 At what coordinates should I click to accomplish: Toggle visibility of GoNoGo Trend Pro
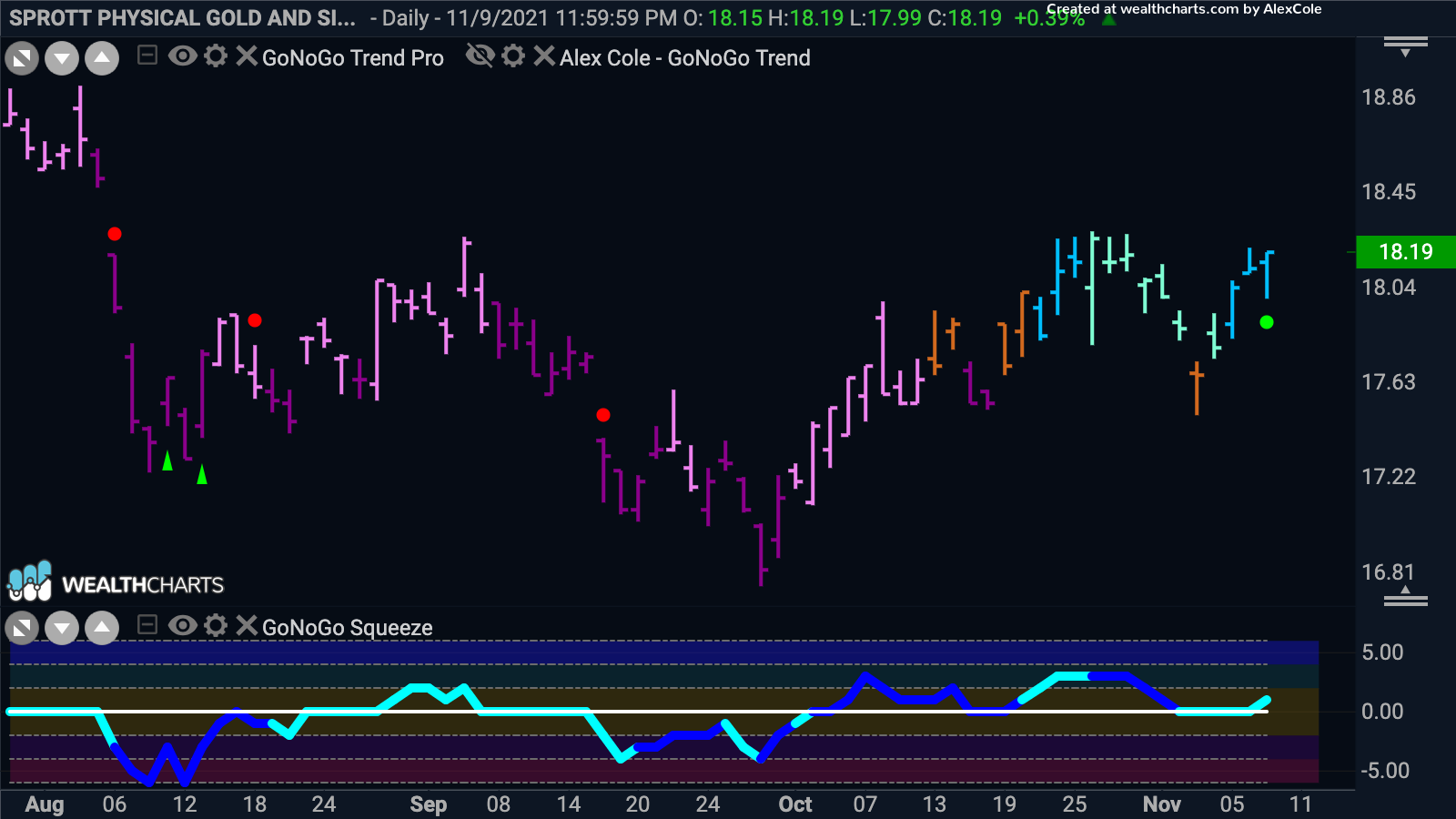pyautogui.click(x=183, y=56)
